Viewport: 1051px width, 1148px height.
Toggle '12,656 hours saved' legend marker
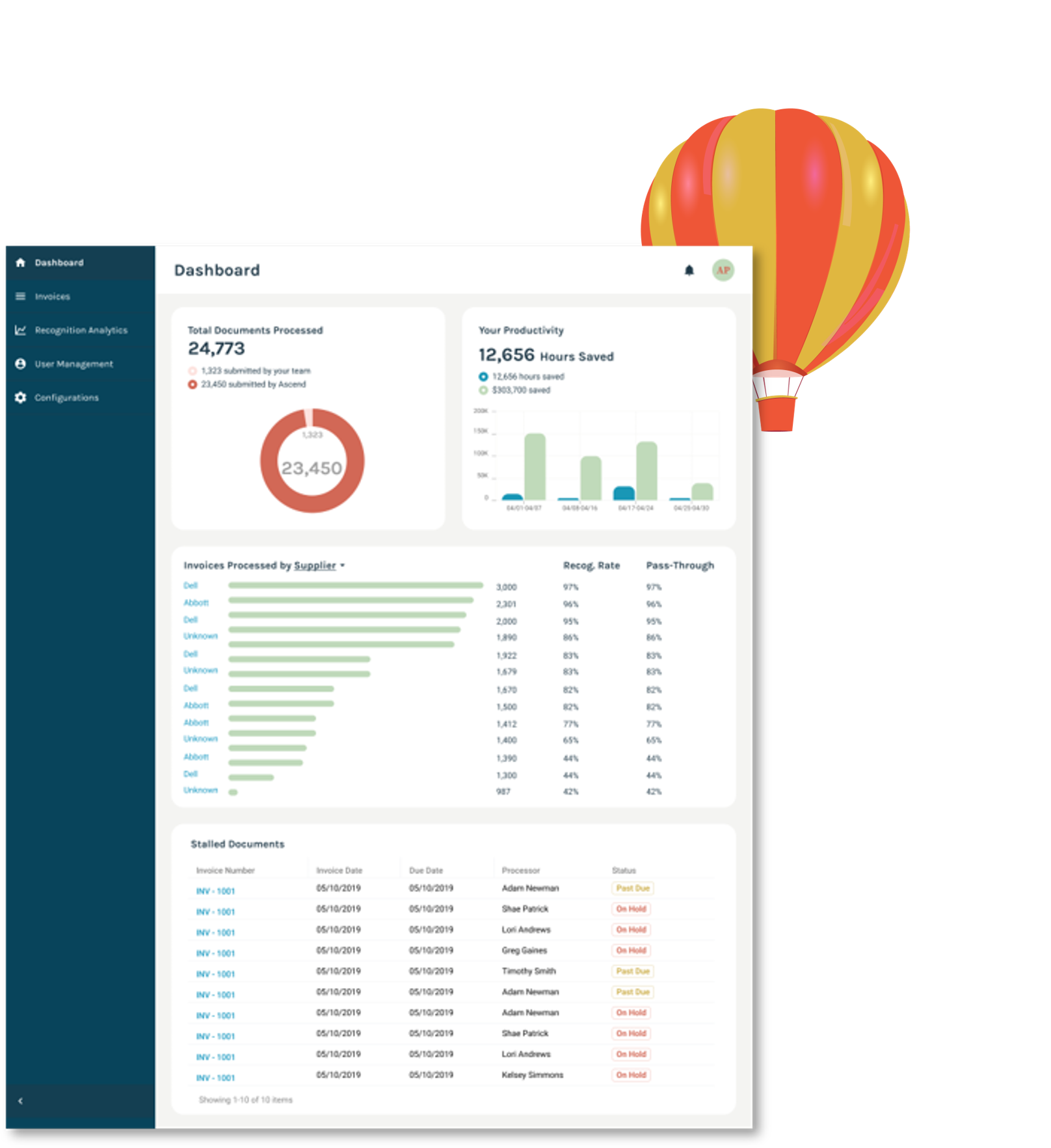483,377
